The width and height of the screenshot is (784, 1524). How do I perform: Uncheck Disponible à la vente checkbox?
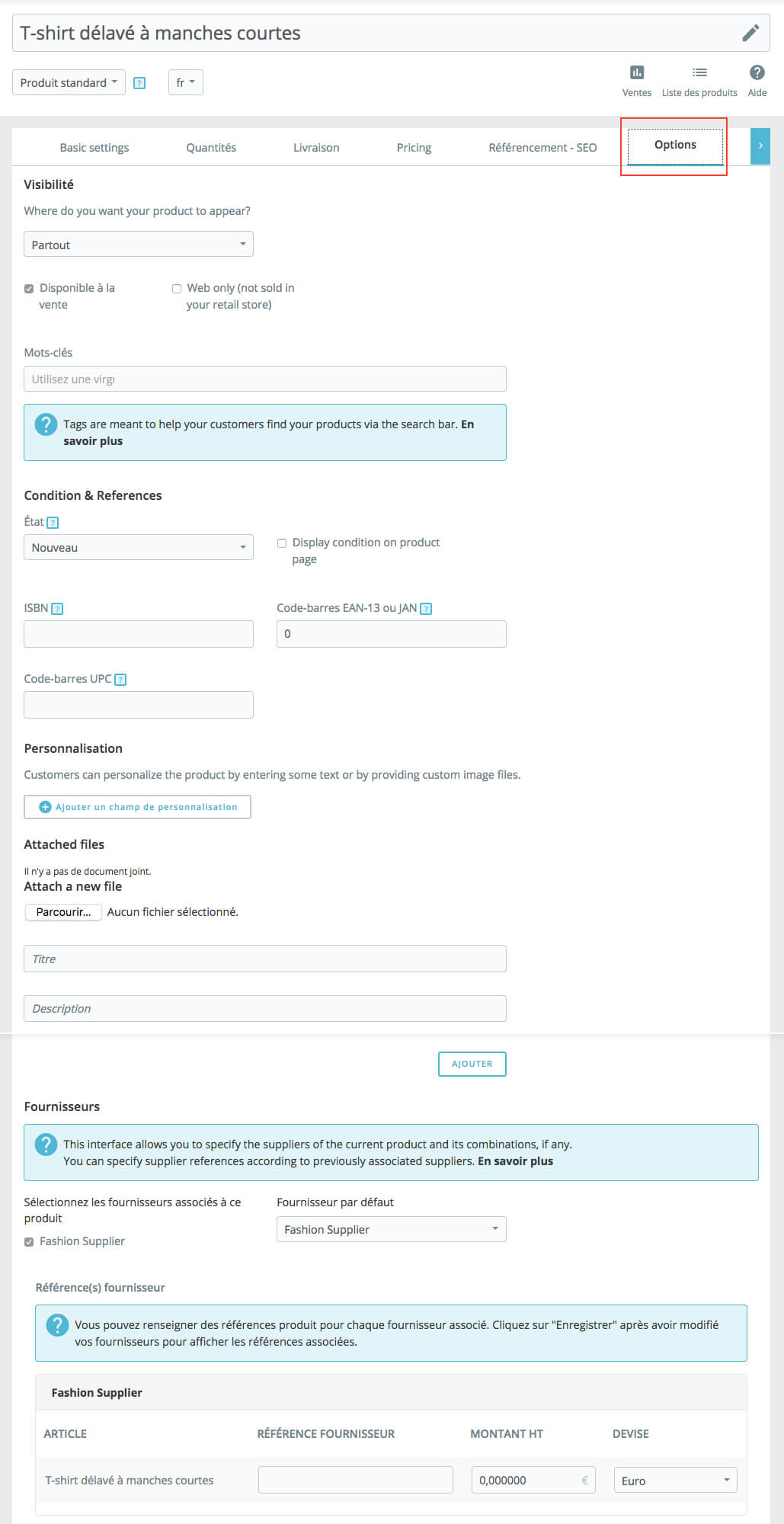pyautogui.click(x=29, y=289)
